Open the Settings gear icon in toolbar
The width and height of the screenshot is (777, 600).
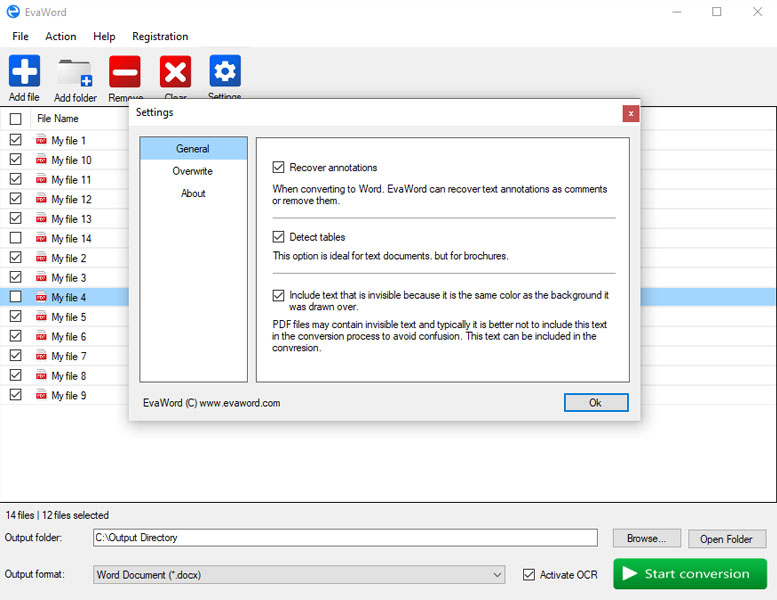point(225,71)
